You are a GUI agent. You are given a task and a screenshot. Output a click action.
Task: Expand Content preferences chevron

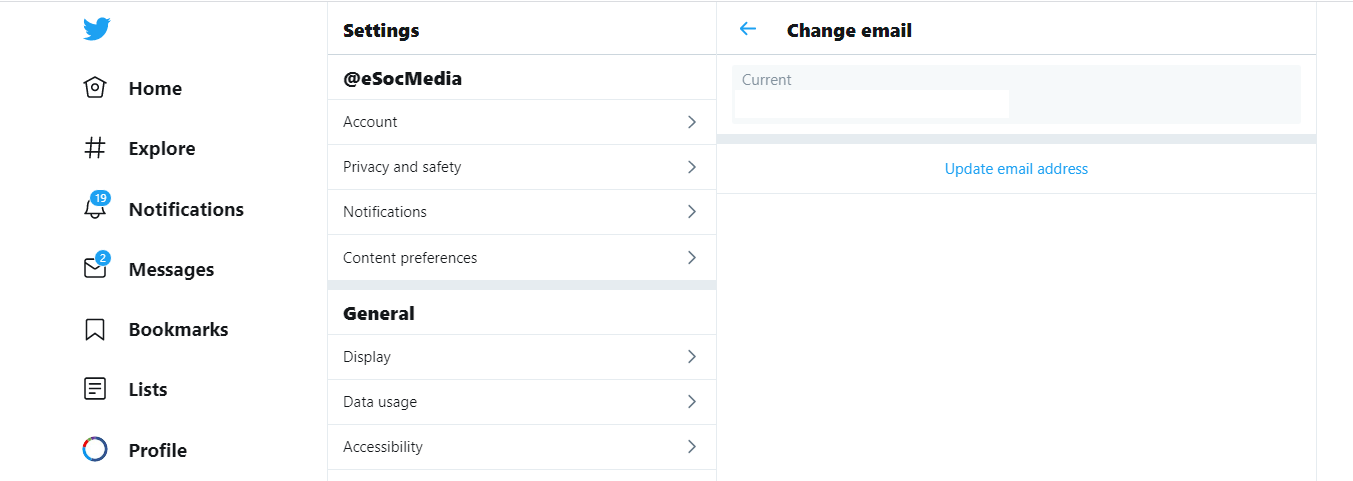[x=691, y=257]
